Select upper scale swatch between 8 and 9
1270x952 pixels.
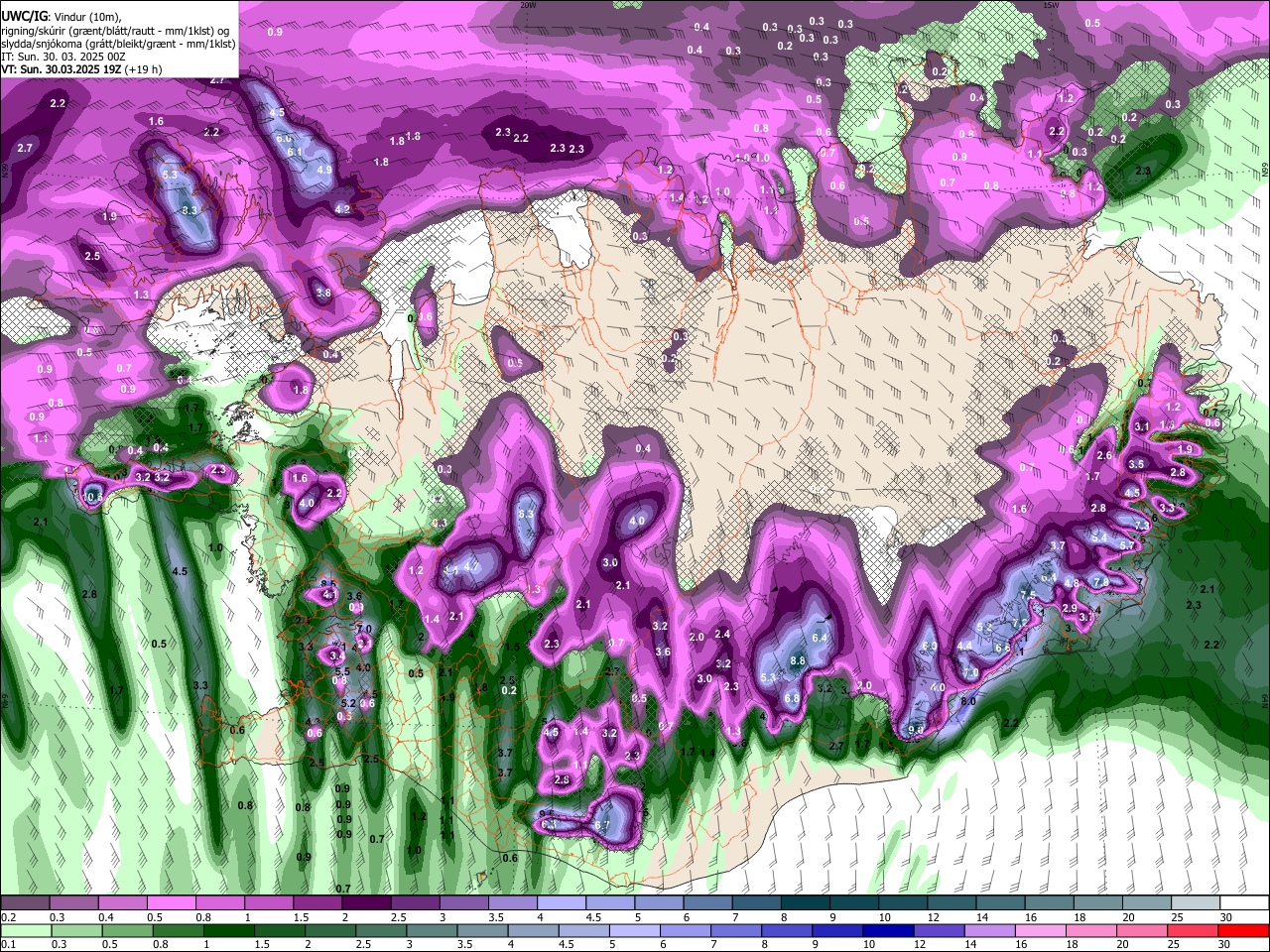point(807,903)
